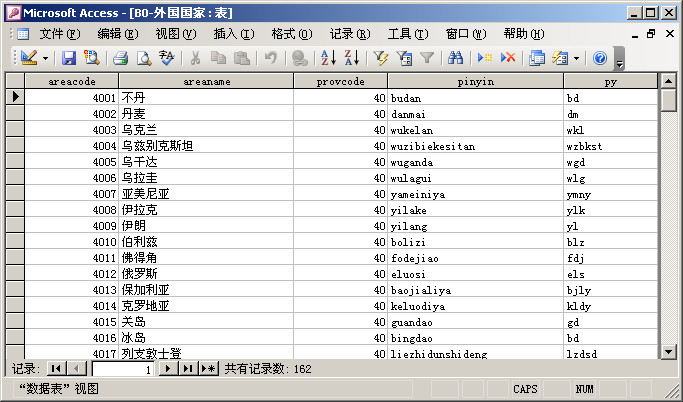Click the File Search icon

click(92, 57)
